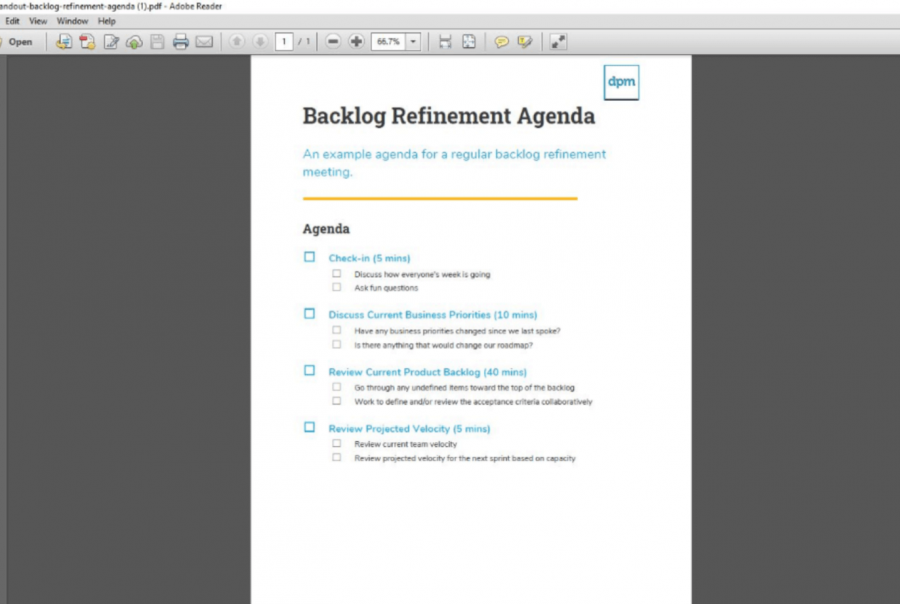Click the convert file online icon
Image resolution: width=900 pixels, height=604 pixels.
pos(64,42)
